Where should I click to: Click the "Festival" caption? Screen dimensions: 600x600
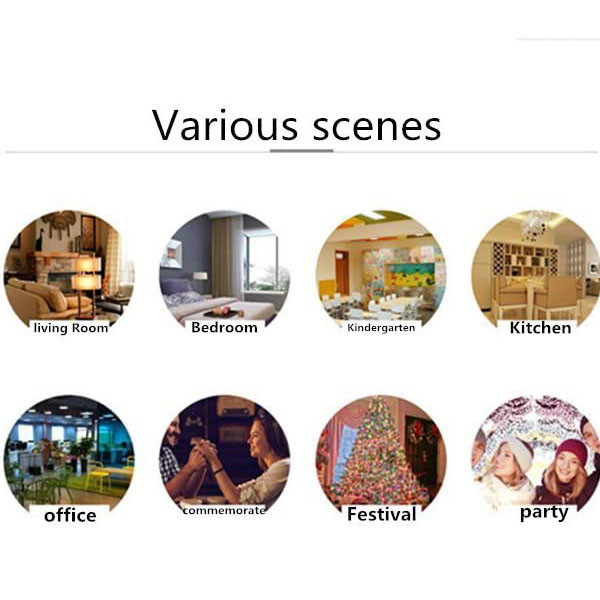(382, 514)
